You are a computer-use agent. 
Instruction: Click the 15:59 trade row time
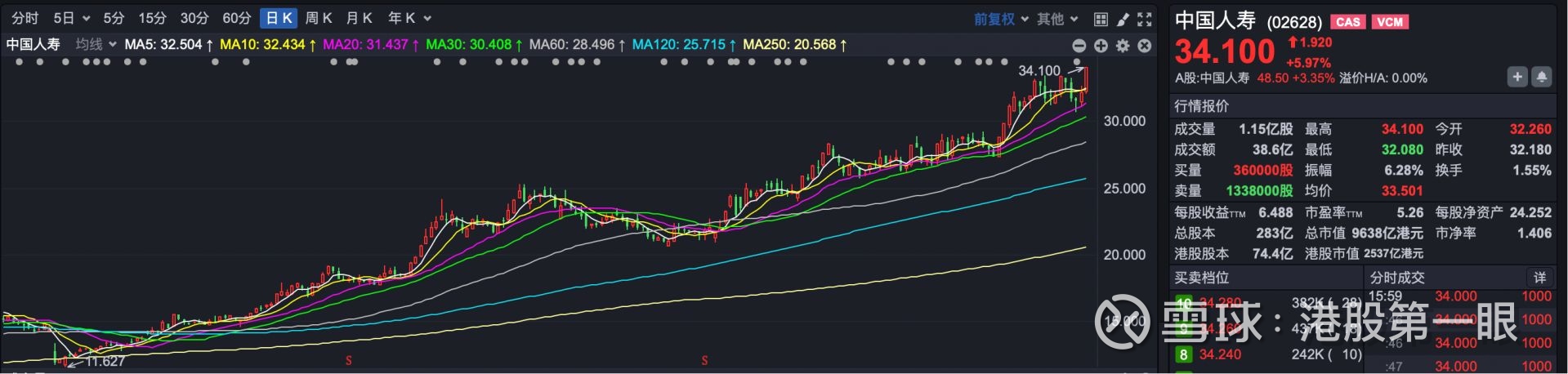[1385, 296]
